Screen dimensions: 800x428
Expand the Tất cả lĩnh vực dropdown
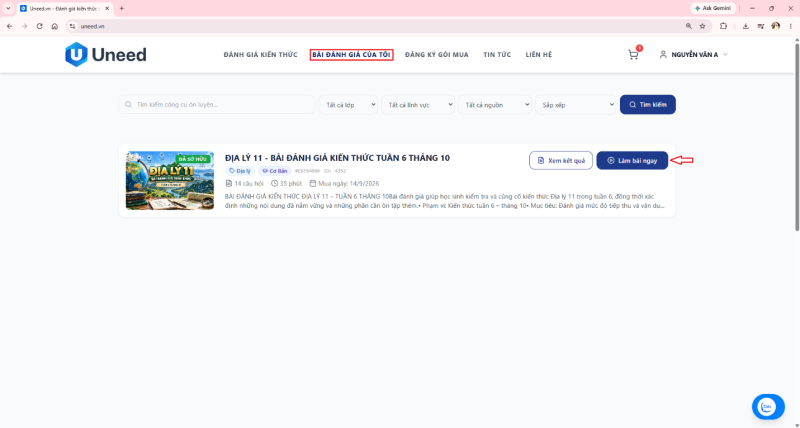418,105
